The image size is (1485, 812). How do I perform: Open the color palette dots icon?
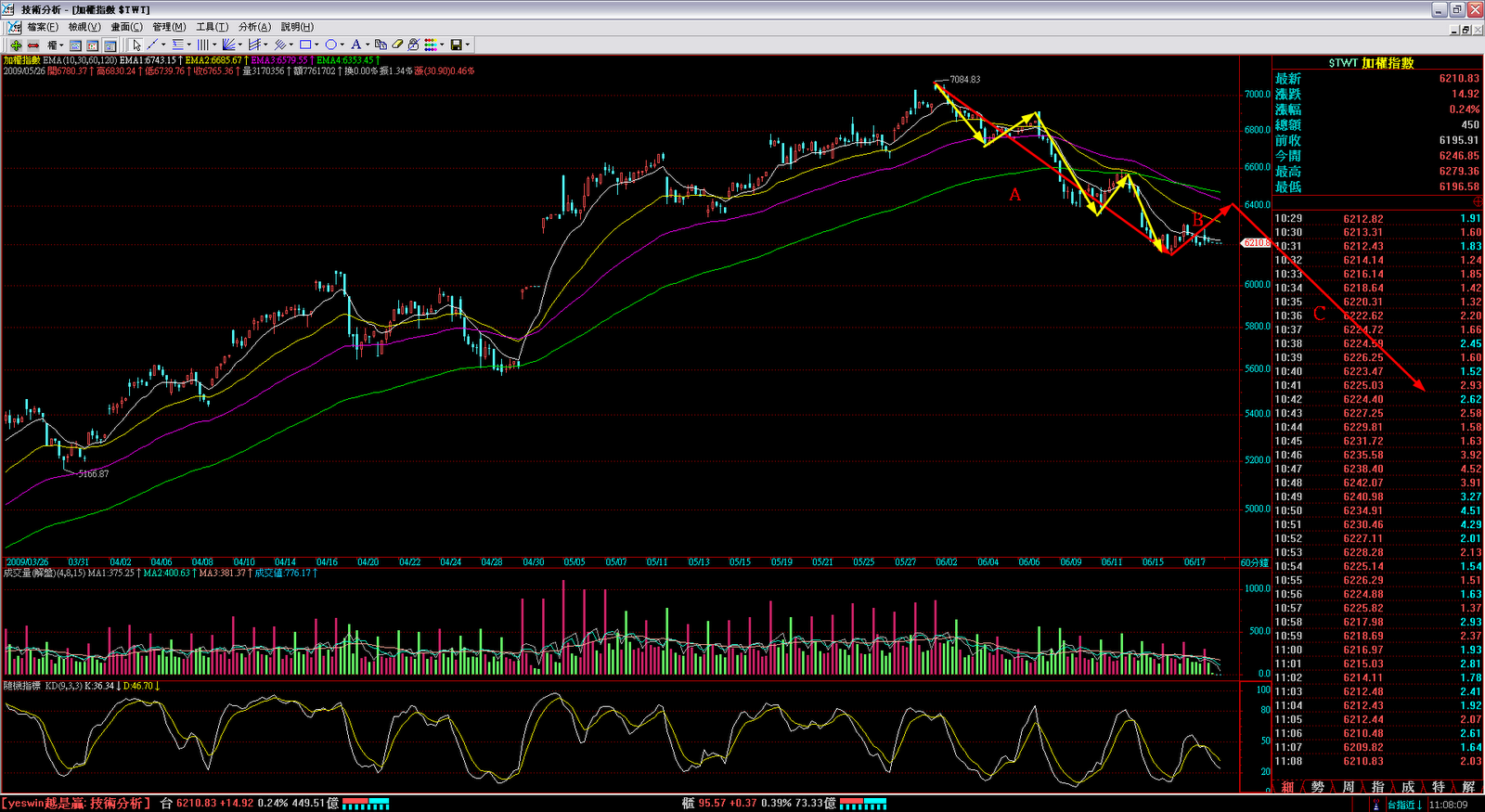[x=431, y=45]
